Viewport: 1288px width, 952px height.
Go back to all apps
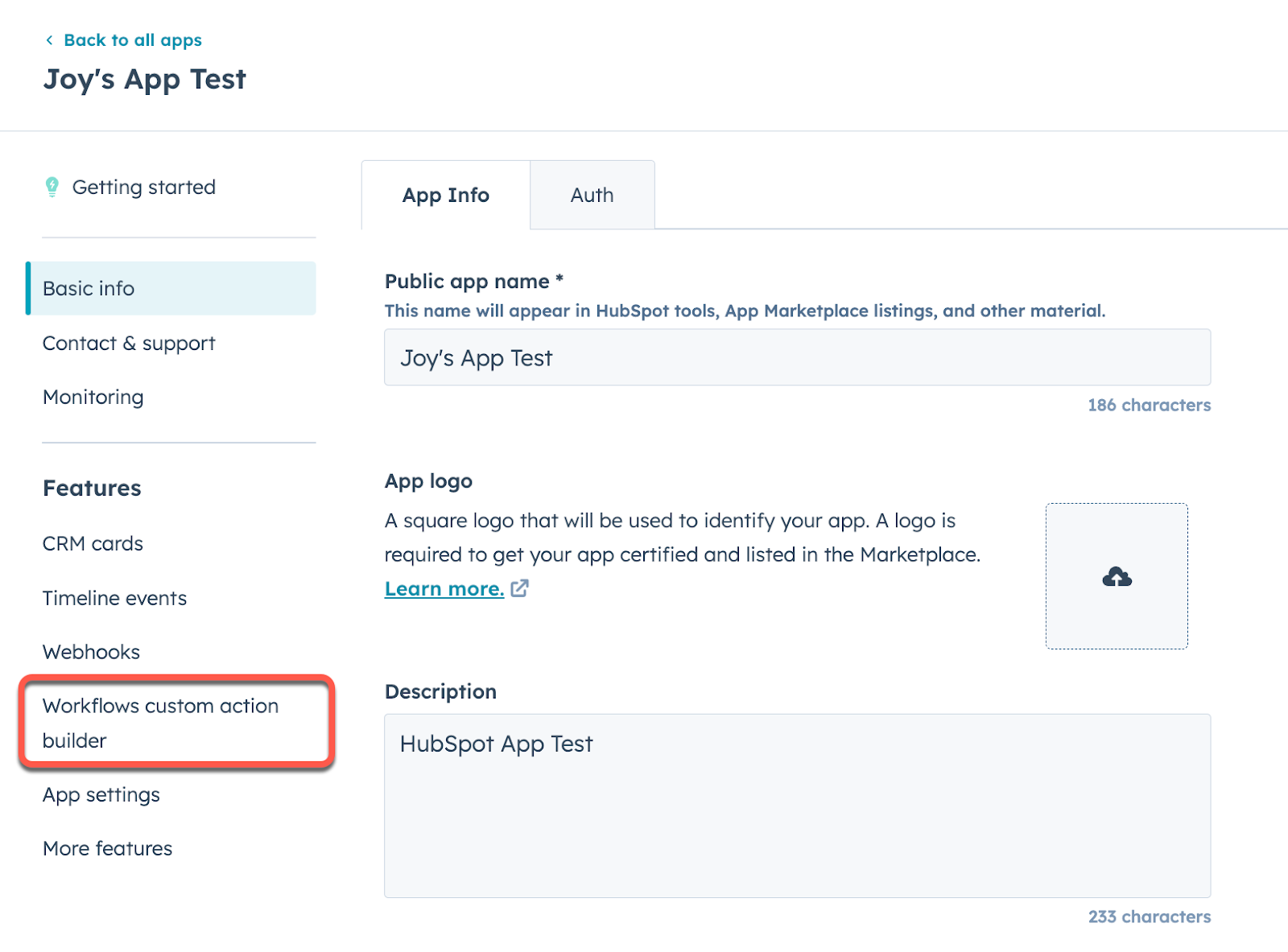tap(133, 40)
